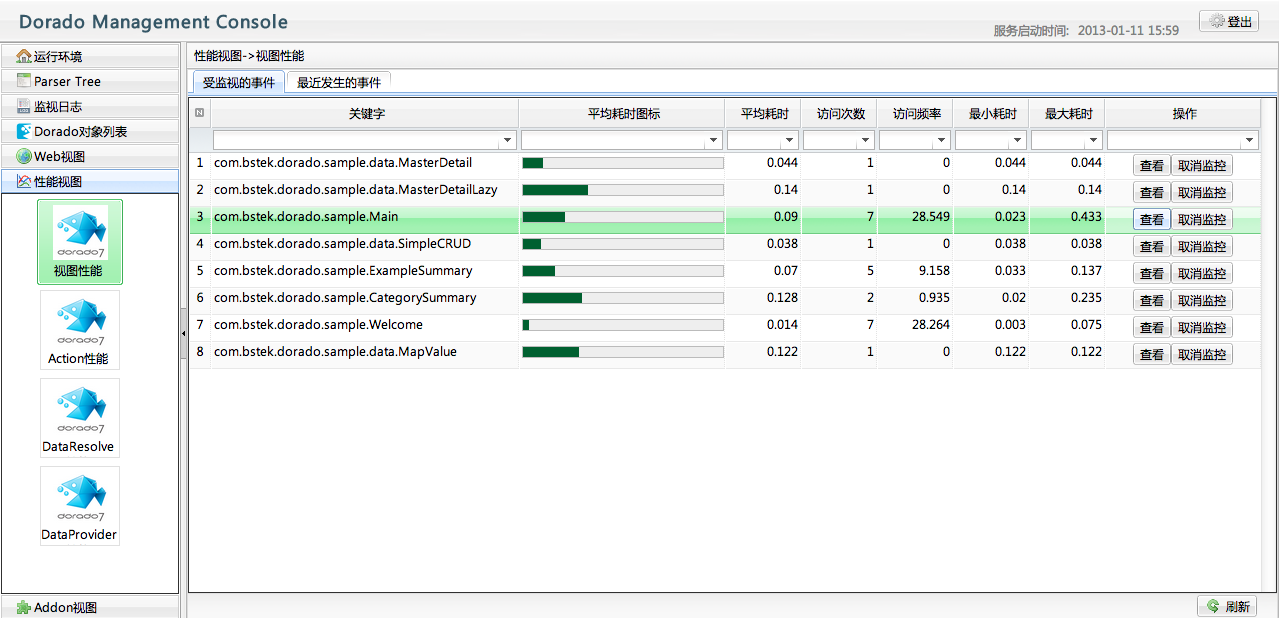Click 查看 for the MasterDetail row
The width and height of the screenshot is (1279, 618).
click(1151, 166)
